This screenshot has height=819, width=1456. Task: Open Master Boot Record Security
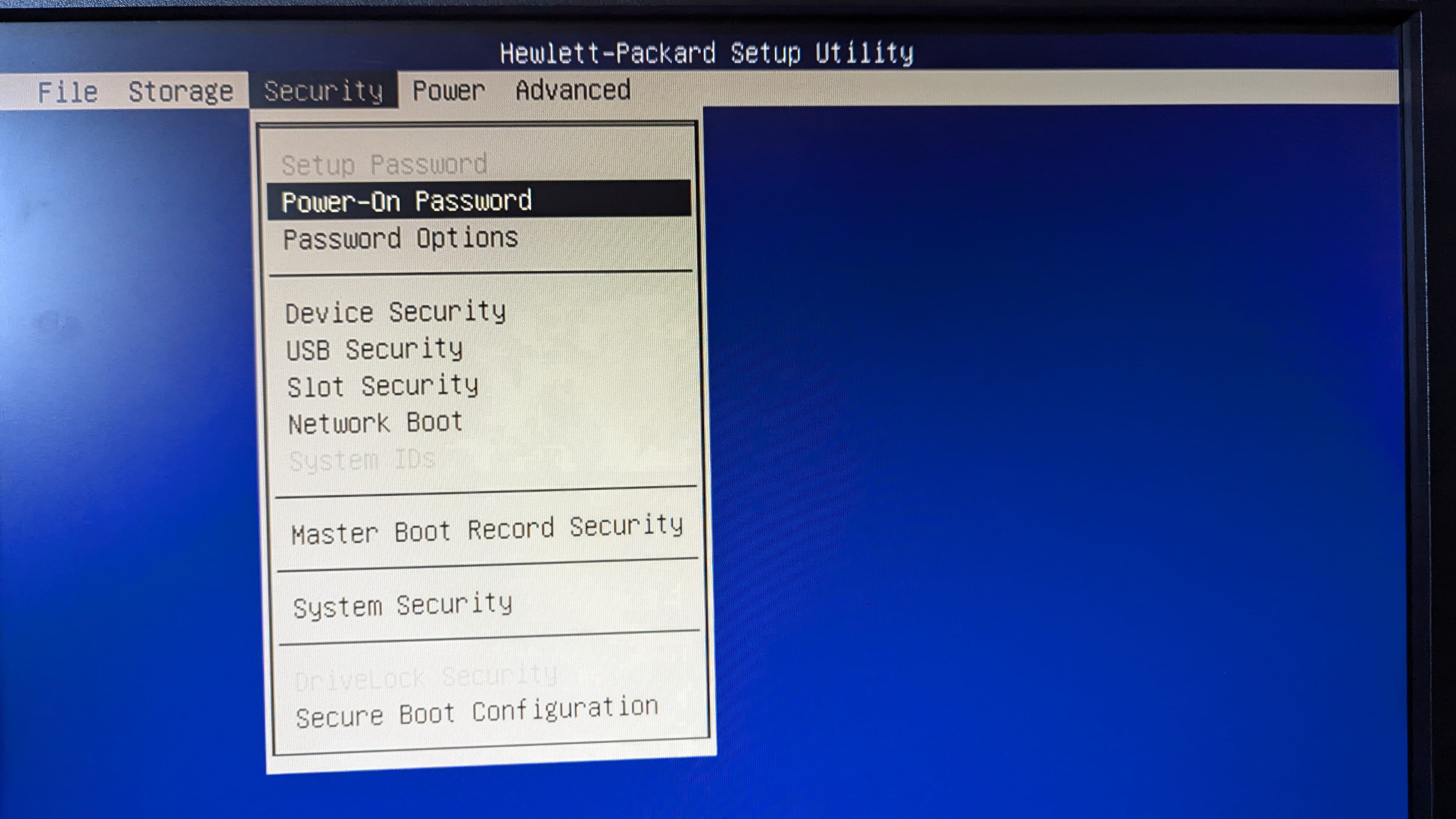click(487, 530)
